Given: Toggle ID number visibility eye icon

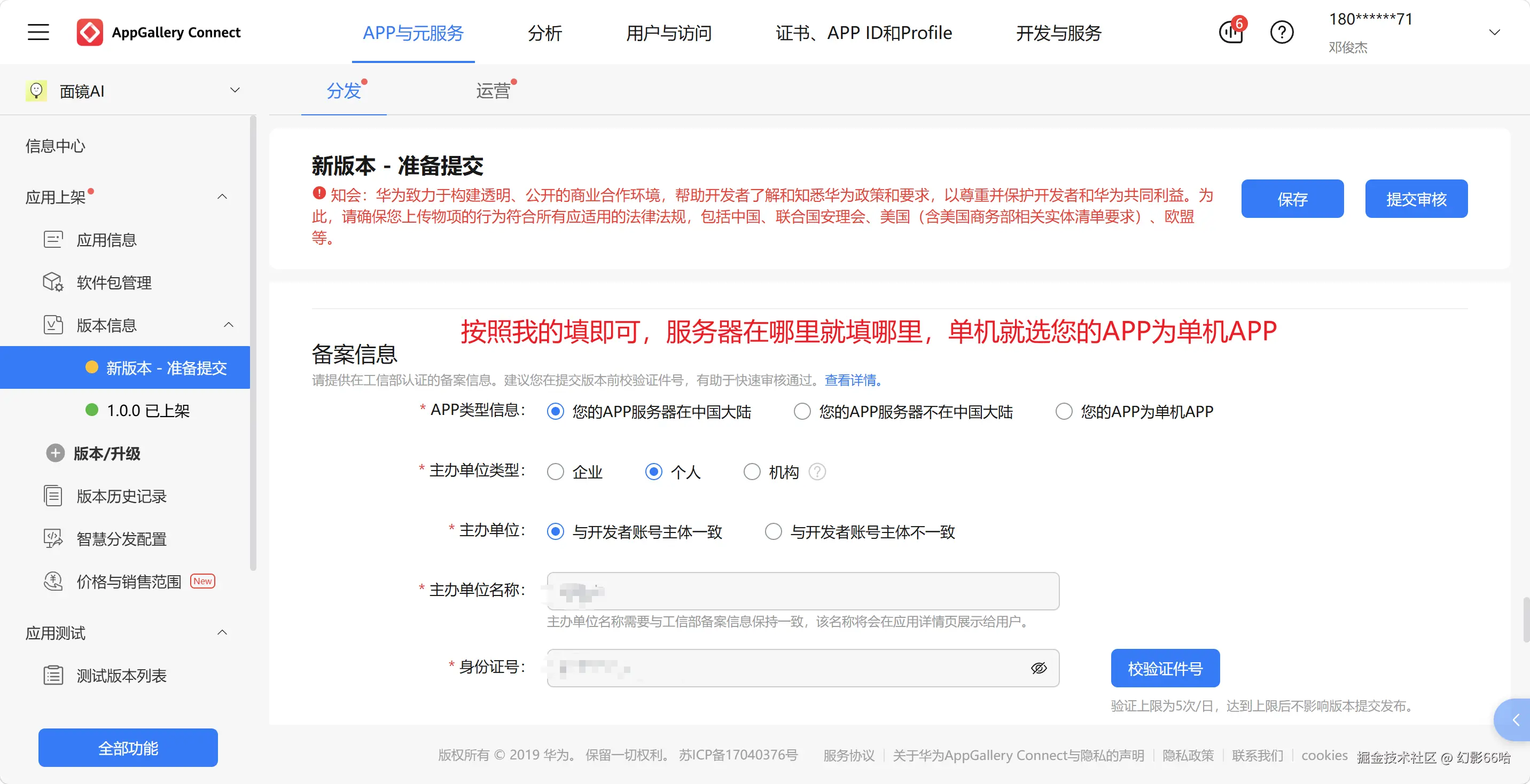Looking at the screenshot, I should tap(1039, 668).
